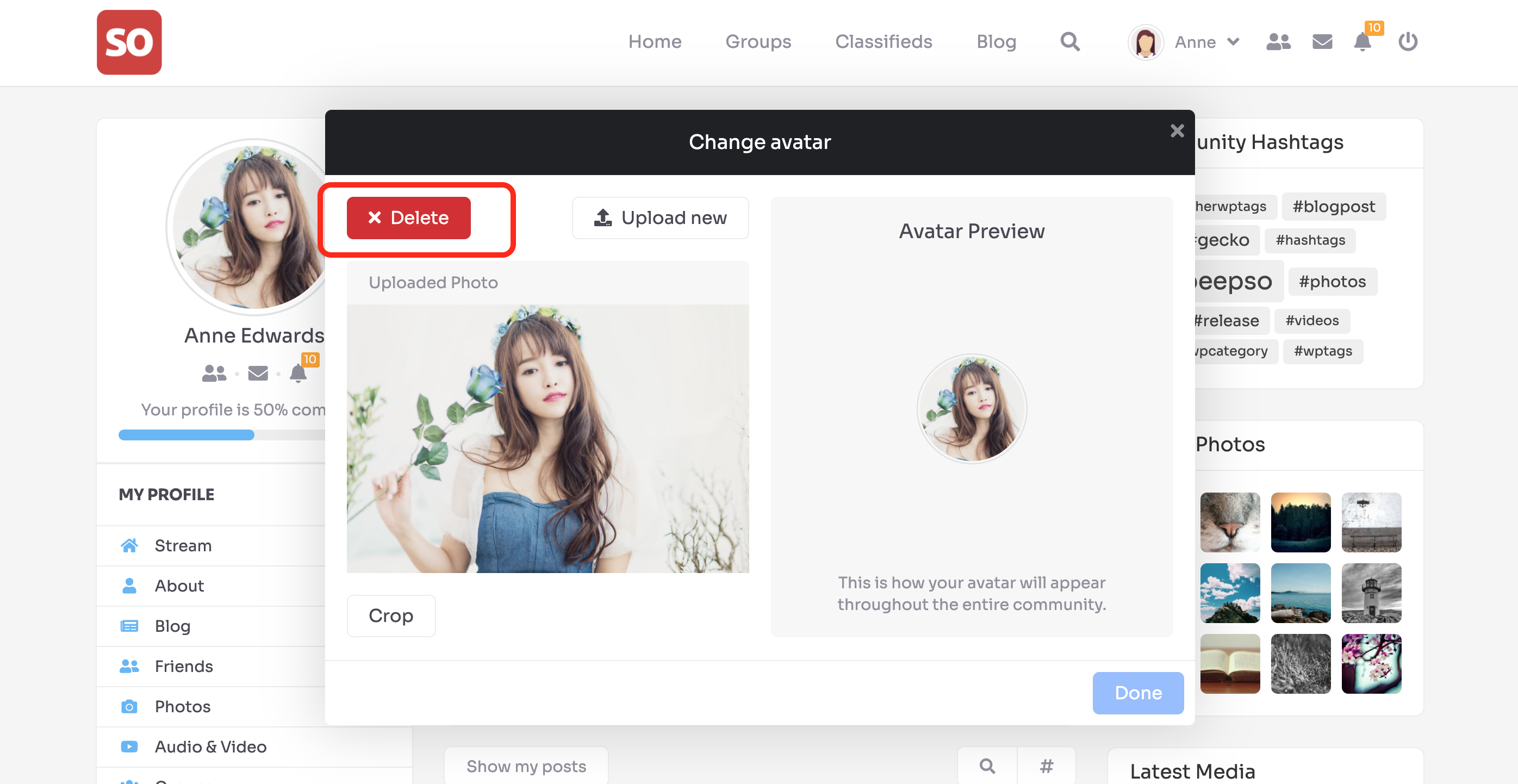Click the #photos hashtag
The image size is (1518, 784).
[1333, 282]
